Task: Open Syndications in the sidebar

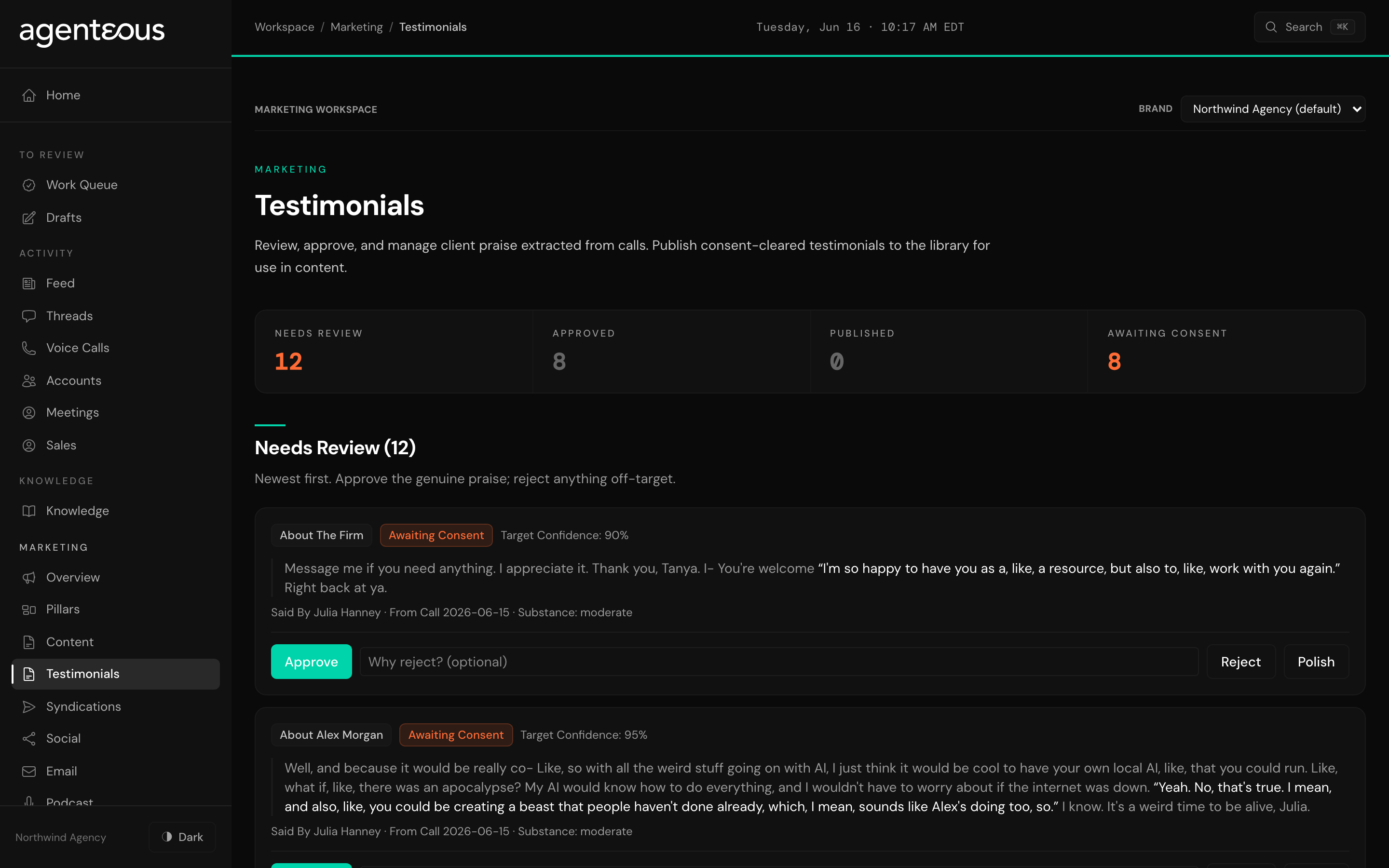Action: point(115,706)
